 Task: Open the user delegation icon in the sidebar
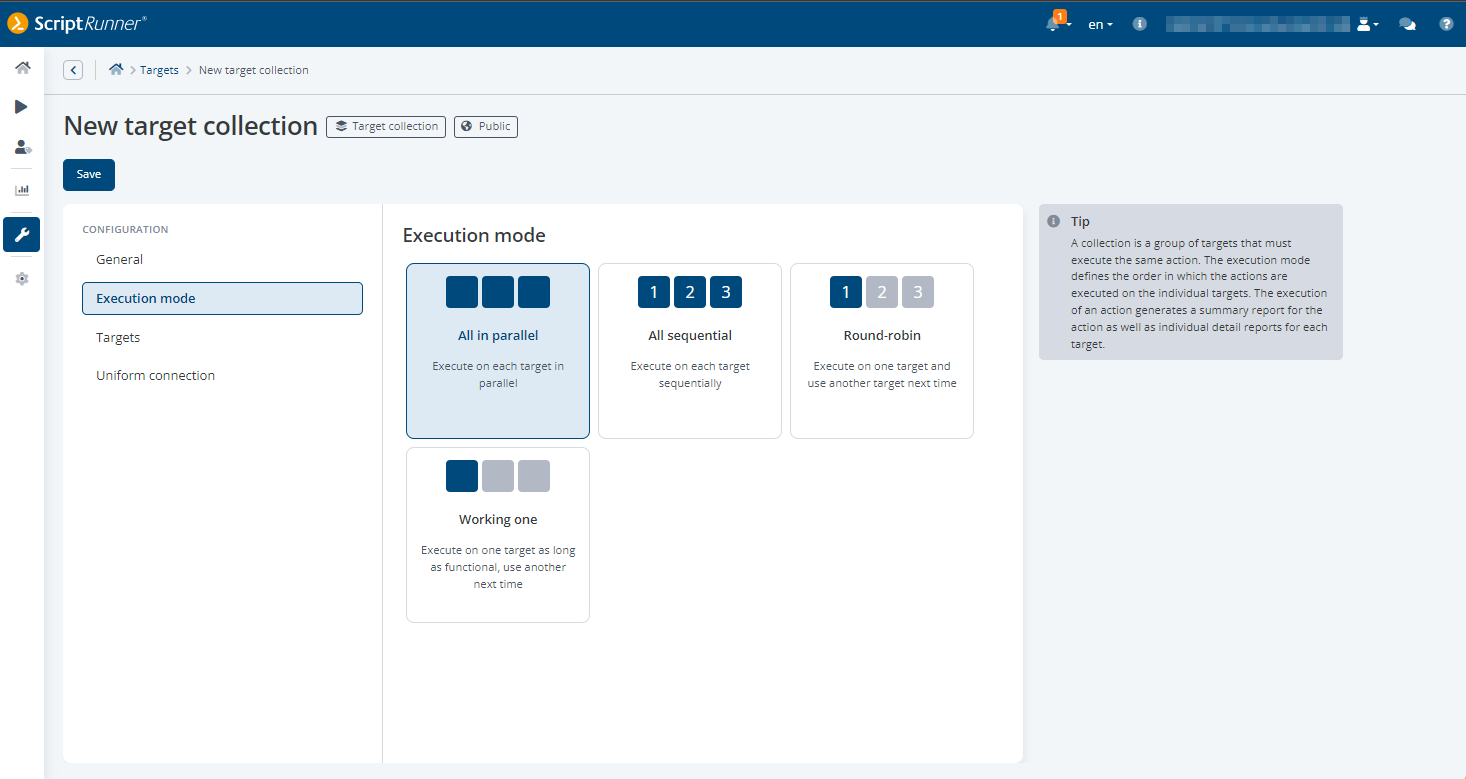click(x=22, y=147)
